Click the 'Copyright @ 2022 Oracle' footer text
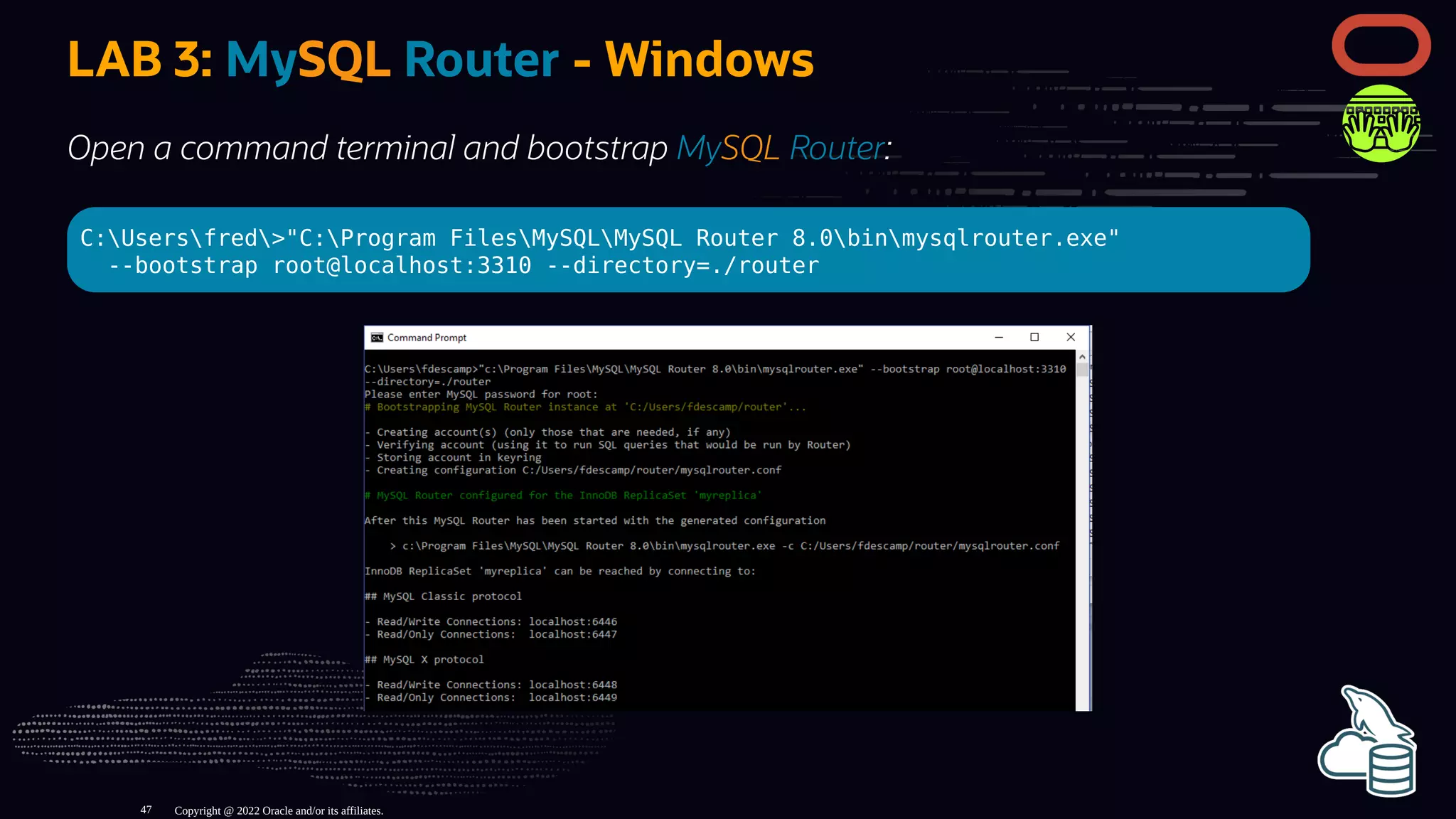1456x819 pixels. tap(279, 810)
